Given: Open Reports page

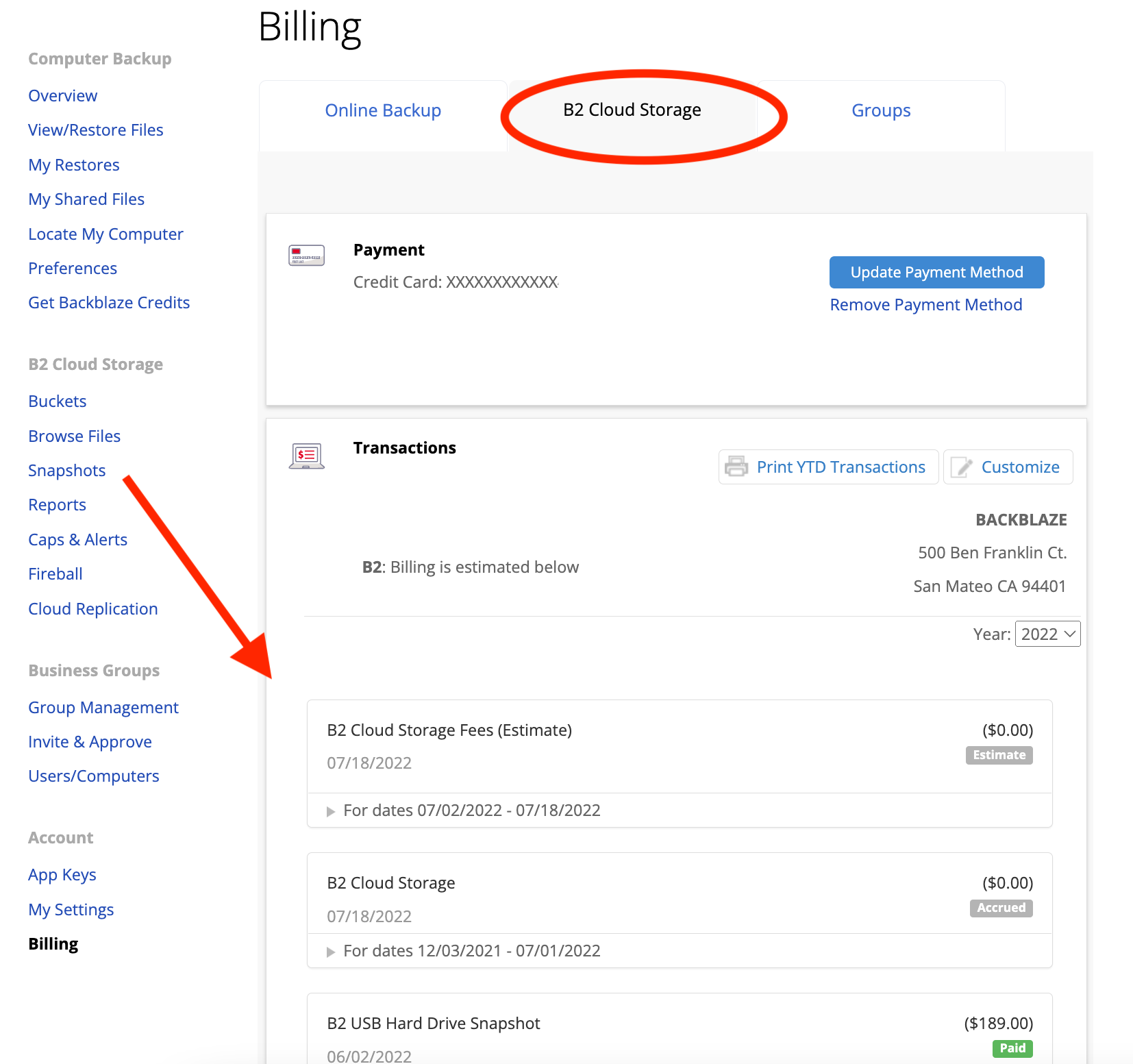Looking at the screenshot, I should [58, 505].
